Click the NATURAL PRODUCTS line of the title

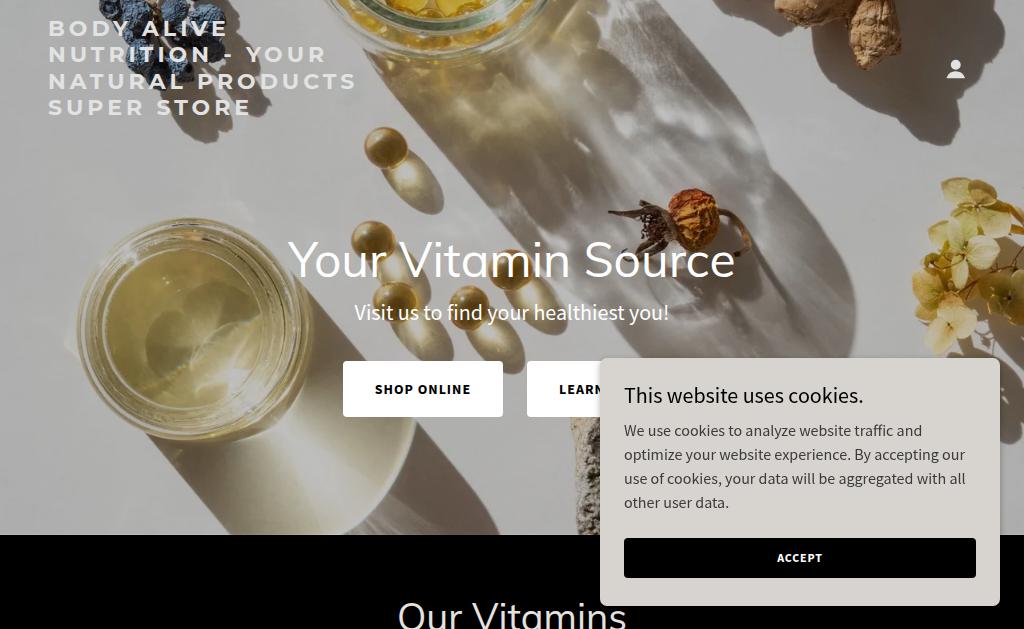tap(202, 82)
